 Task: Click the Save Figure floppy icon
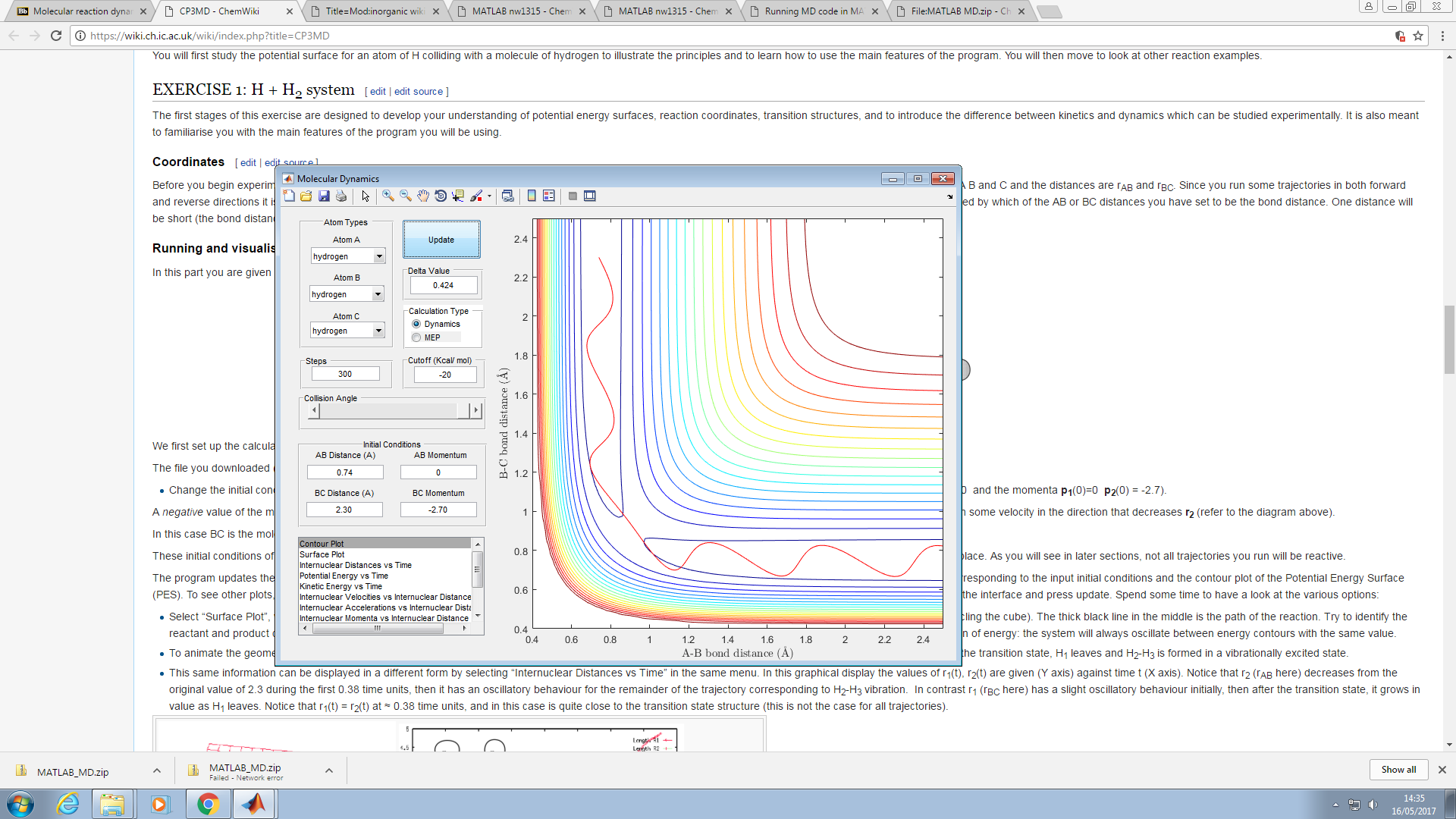point(324,196)
